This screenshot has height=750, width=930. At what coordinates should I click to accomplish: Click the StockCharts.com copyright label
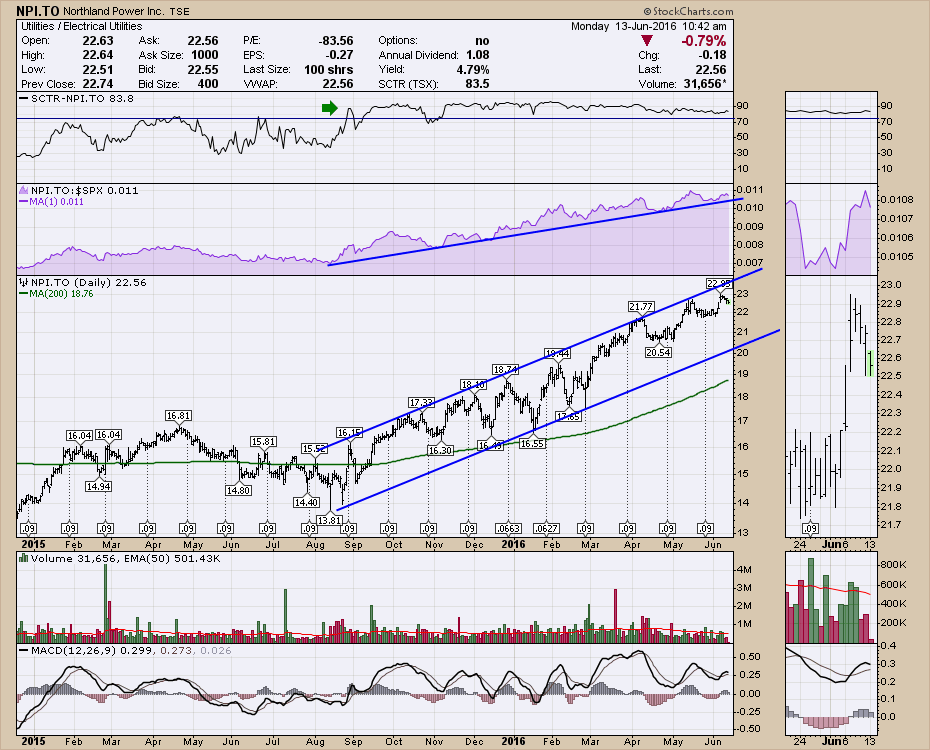[688, 11]
